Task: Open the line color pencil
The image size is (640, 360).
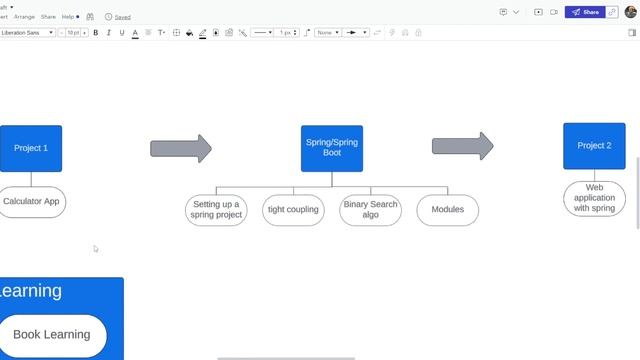Action: (202, 33)
